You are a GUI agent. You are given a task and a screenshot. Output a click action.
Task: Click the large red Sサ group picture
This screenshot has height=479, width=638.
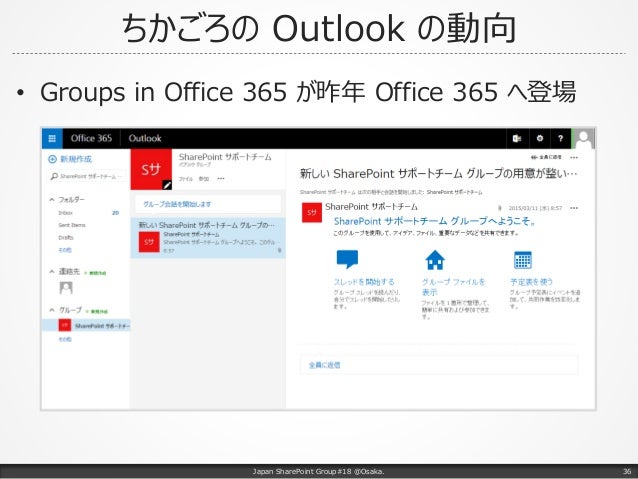[151, 169]
